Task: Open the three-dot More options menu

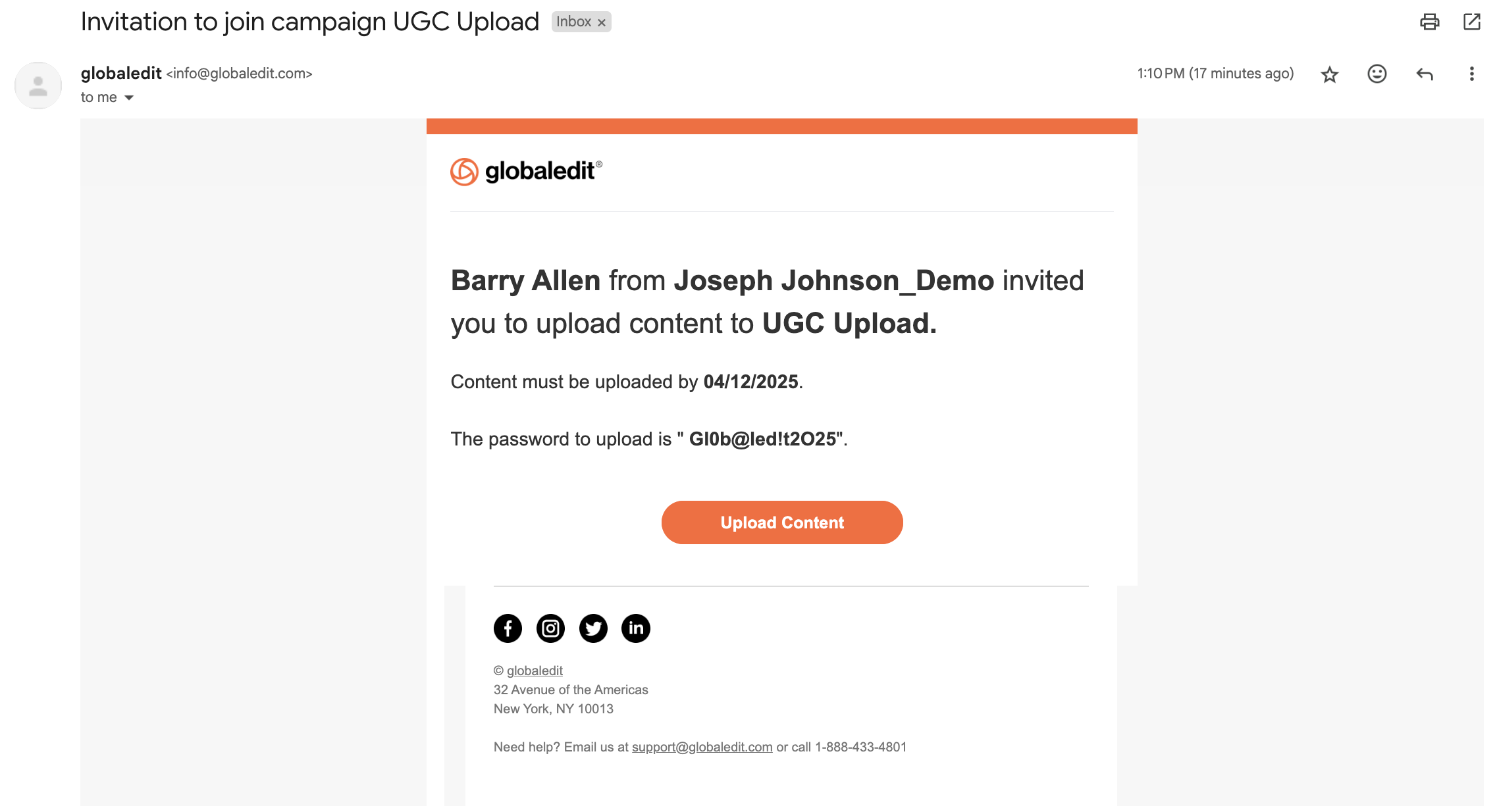Action: click(1471, 74)
